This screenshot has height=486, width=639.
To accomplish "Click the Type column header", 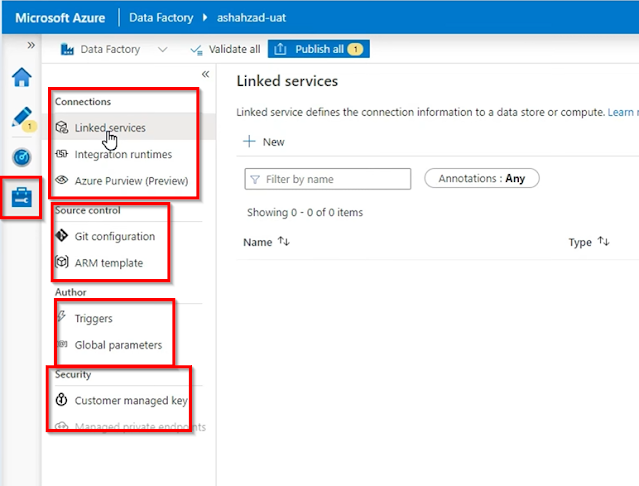I will coord(580,242).
